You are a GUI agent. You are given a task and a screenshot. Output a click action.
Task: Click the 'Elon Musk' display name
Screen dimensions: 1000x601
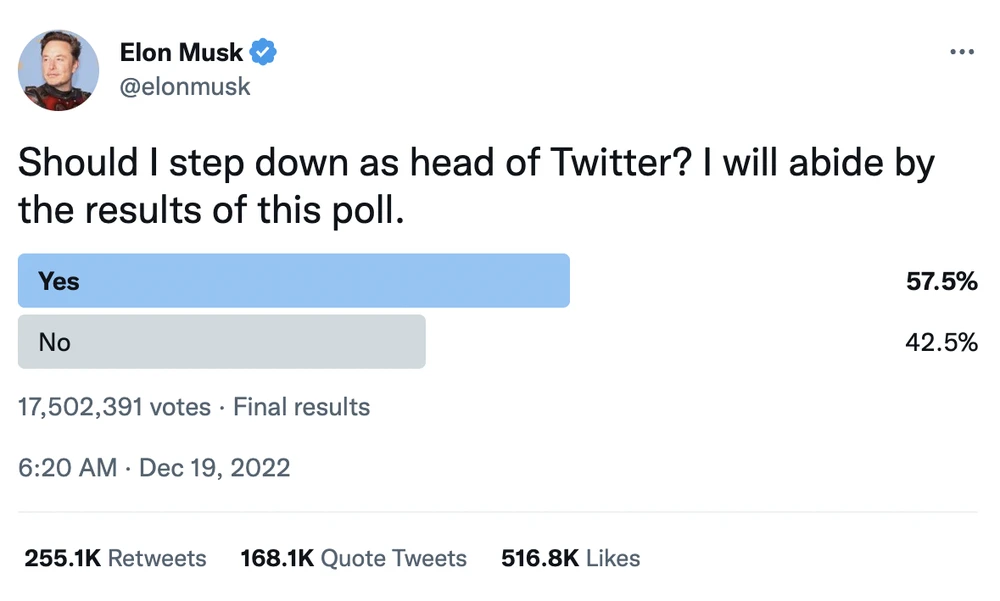(183, 52)
